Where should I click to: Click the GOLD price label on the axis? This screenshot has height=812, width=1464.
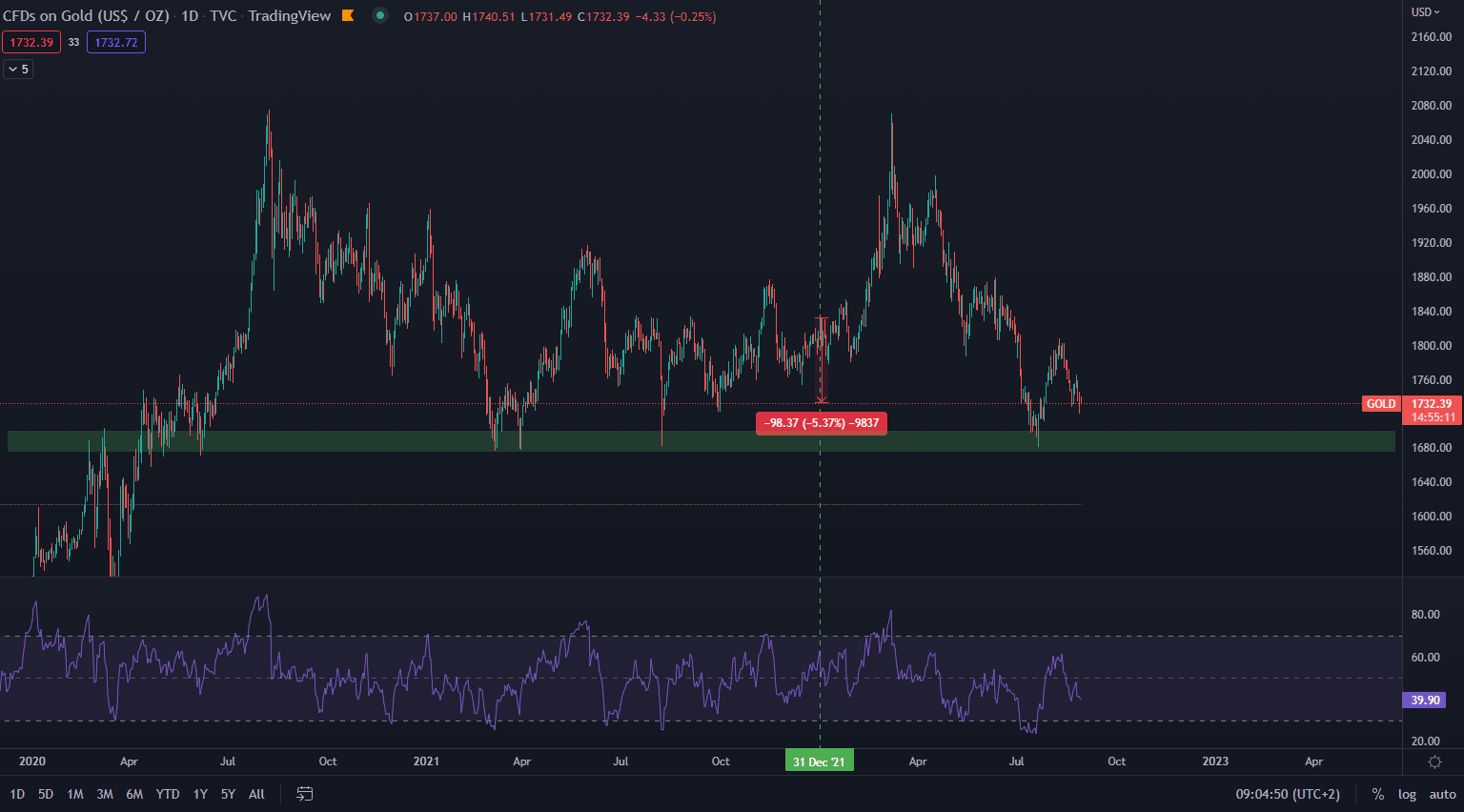(x=1380, y=404)
